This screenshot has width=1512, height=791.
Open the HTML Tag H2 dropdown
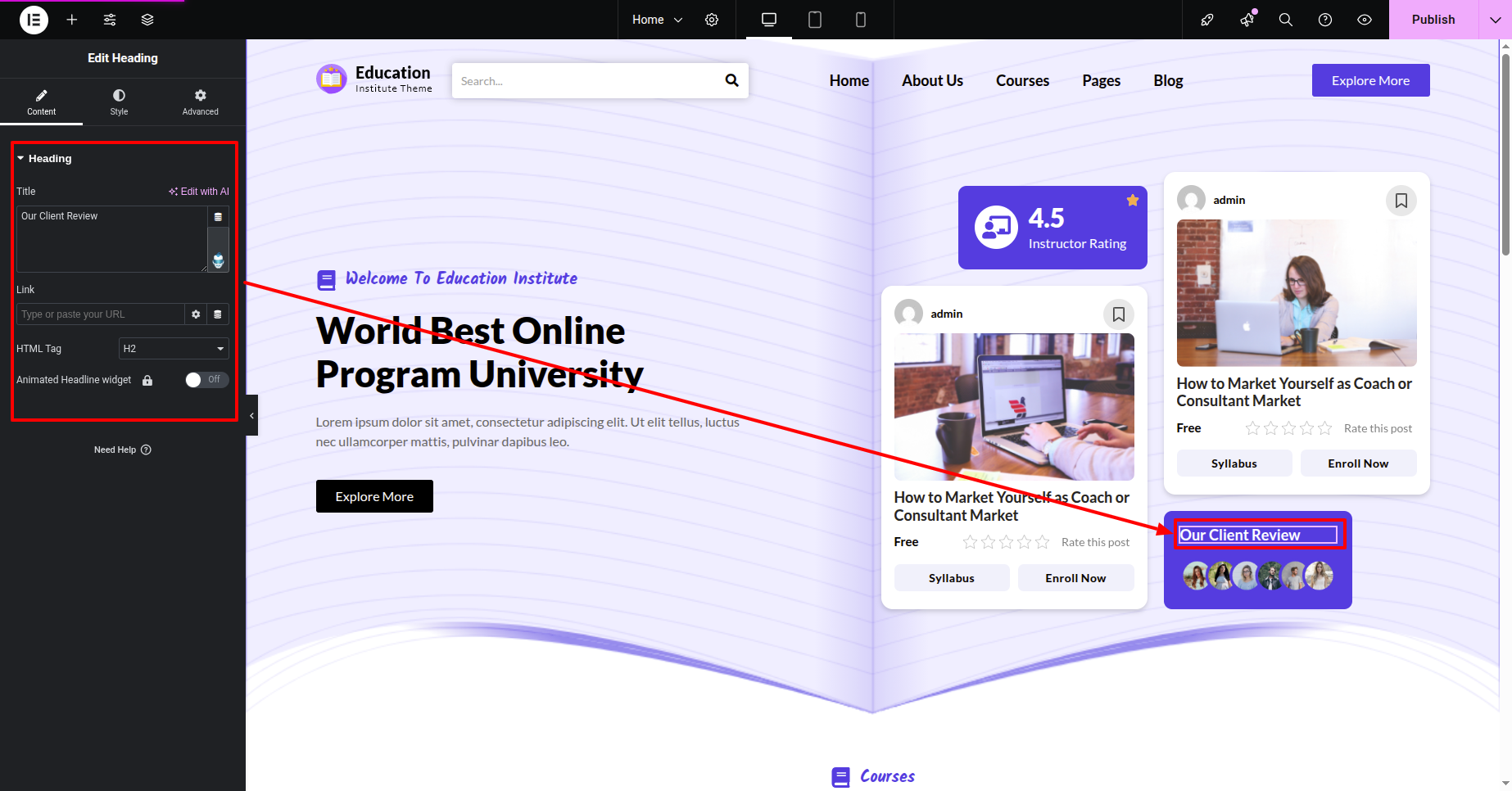[x=174, y=349]
